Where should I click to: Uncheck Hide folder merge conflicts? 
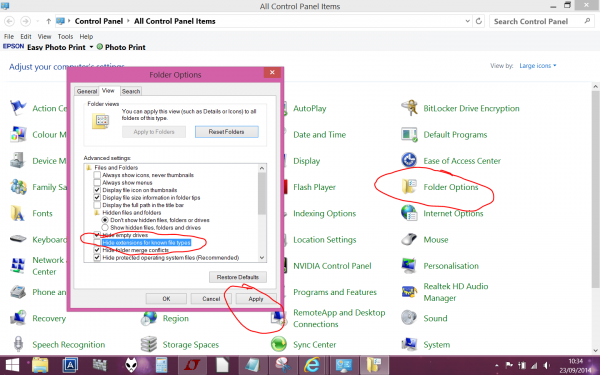point(97,250)
